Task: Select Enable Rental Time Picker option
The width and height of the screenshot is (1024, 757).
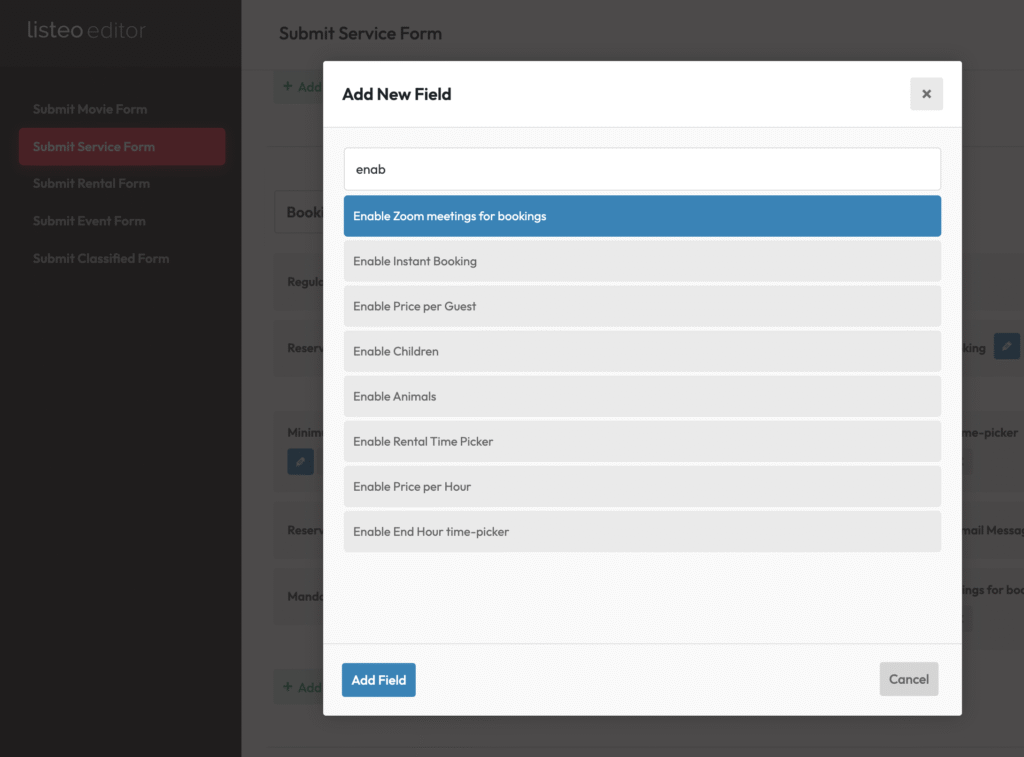Action: (x=642, y=441)
